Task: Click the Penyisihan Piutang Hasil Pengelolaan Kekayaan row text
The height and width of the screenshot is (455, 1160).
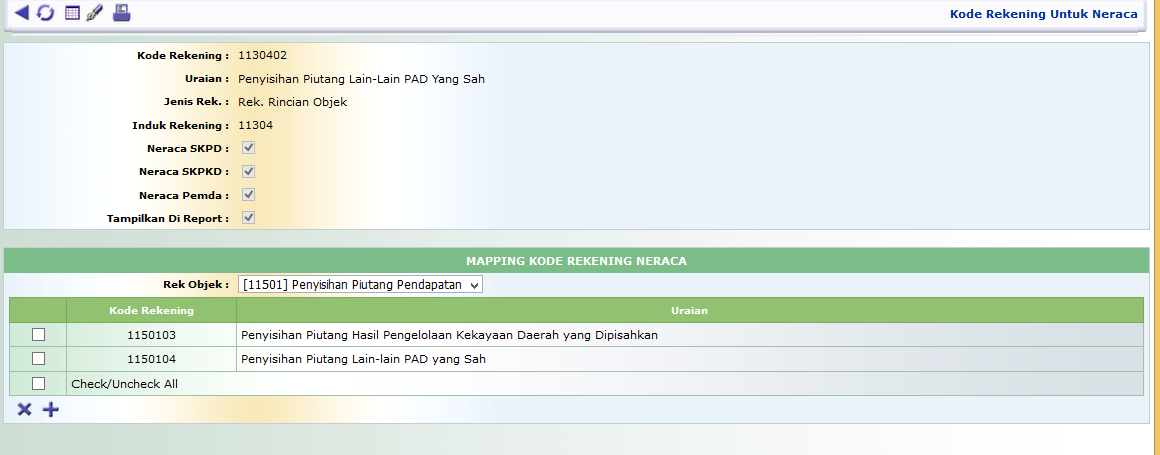Action: [x=449, y=335]
